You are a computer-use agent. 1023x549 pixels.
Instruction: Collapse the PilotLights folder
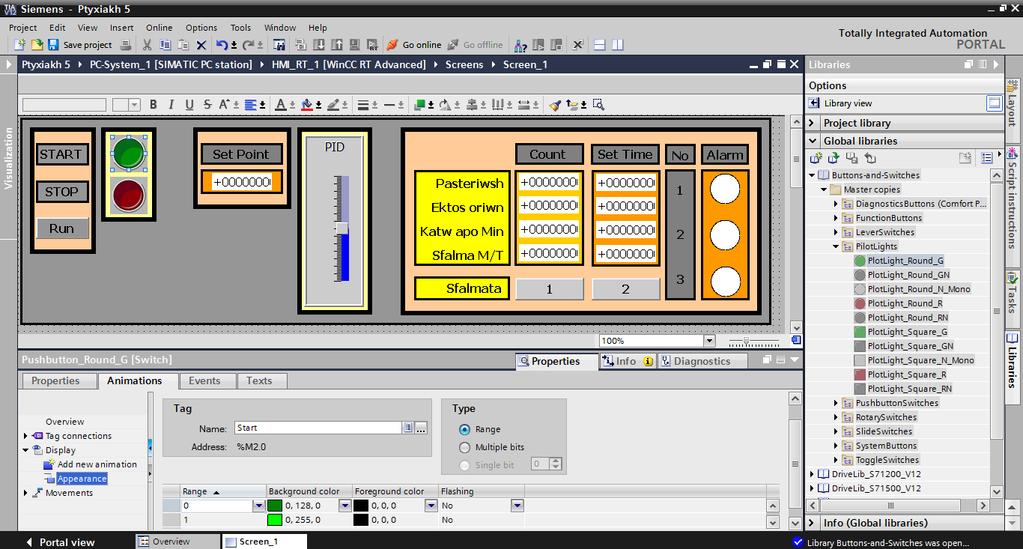pos(835,247)
